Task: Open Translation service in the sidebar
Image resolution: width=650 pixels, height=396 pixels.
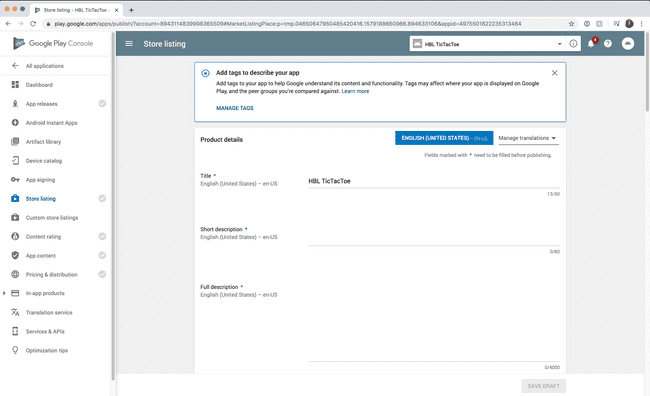Action: tap(49, 312)
